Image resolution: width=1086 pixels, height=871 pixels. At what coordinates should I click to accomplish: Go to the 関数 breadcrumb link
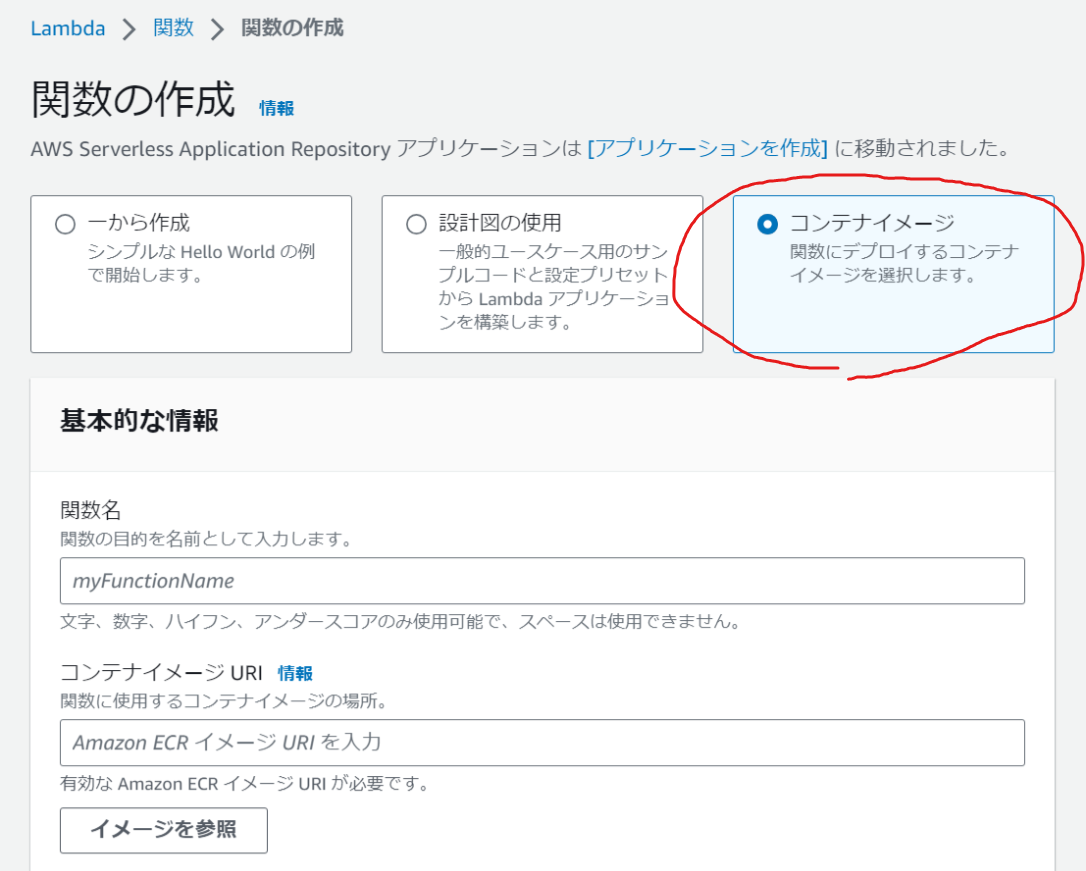[x=173, y=28]
